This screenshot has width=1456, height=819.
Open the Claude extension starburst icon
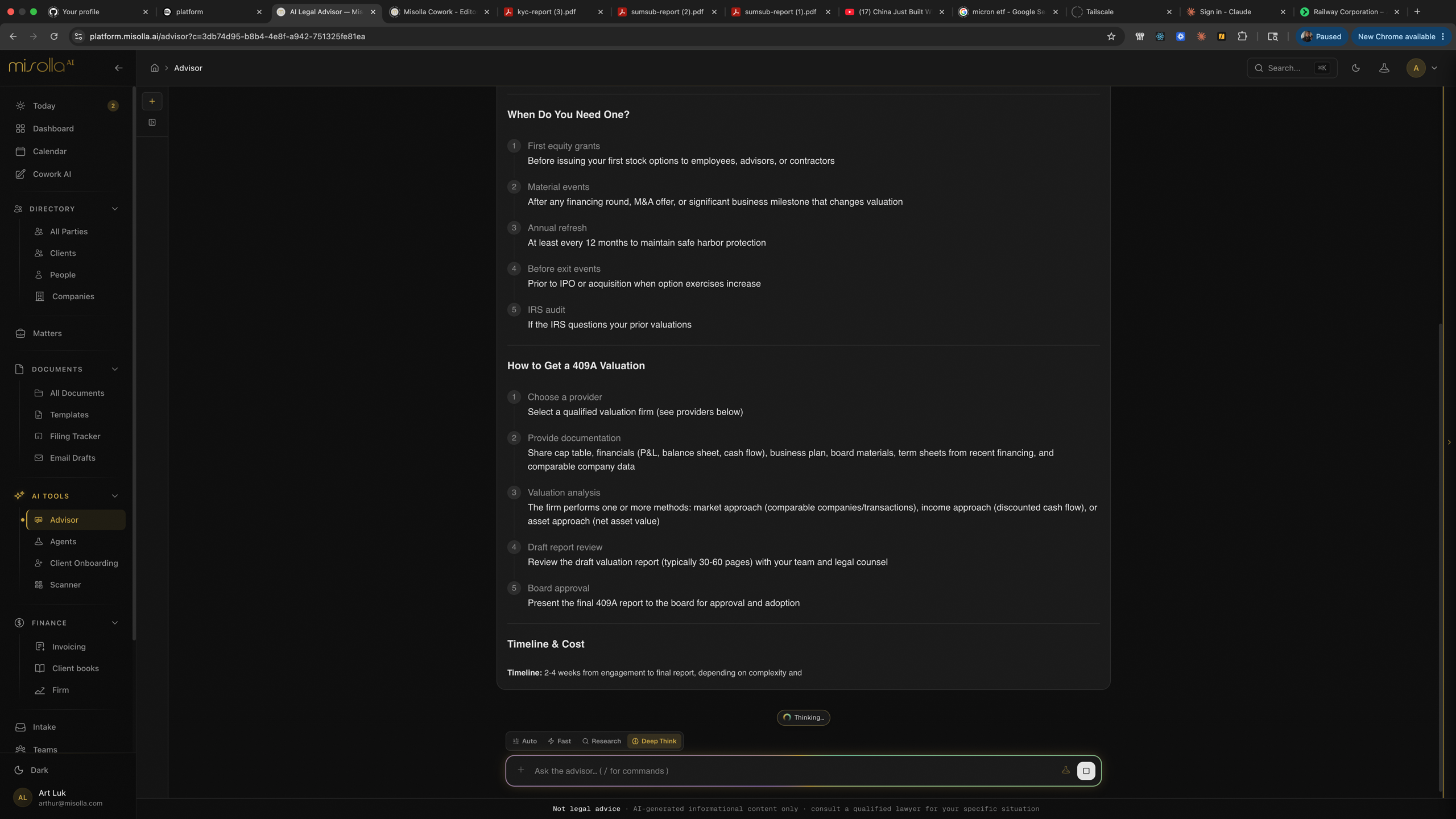(1201, 36)
